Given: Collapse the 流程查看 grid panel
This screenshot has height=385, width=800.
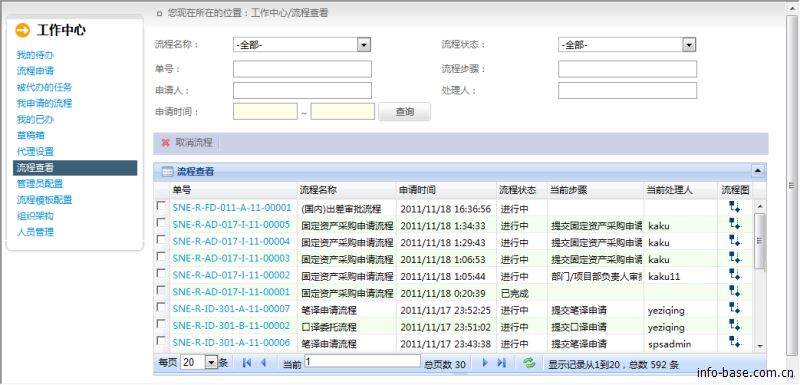Looking at the screenshot, I should click(x=758, y=170).
